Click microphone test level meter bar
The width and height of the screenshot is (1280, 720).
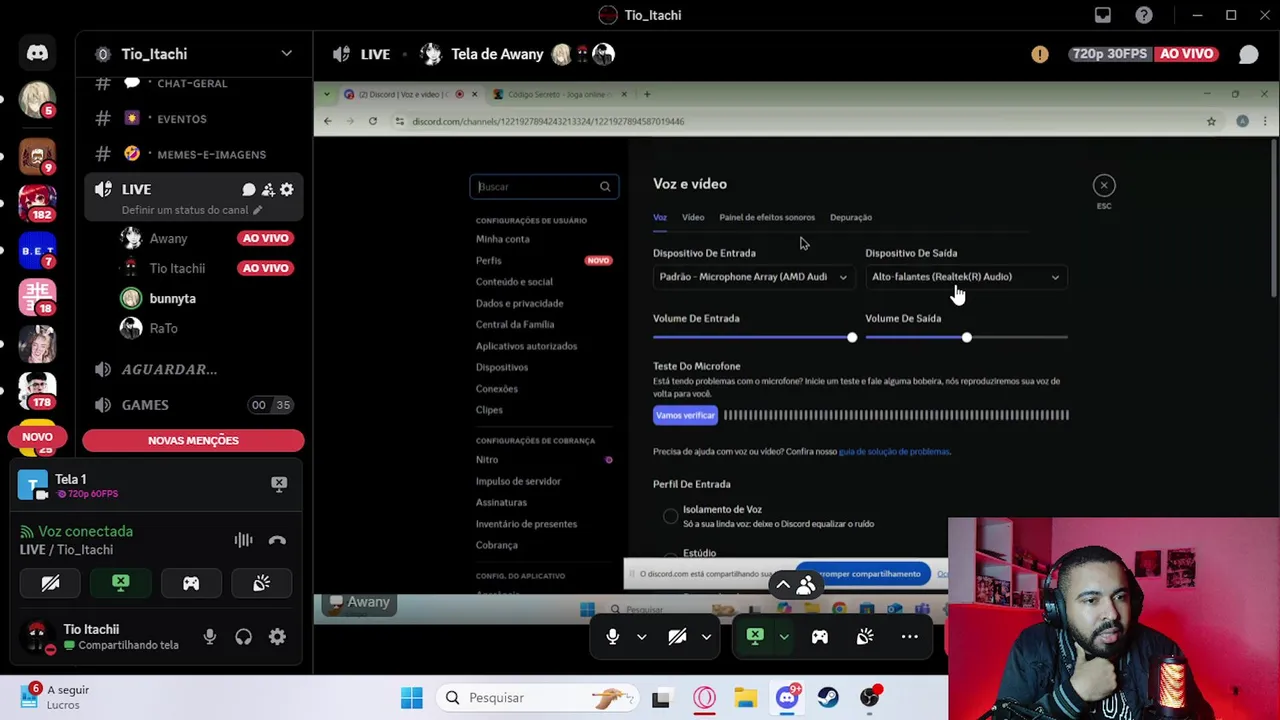pos(896,415)
